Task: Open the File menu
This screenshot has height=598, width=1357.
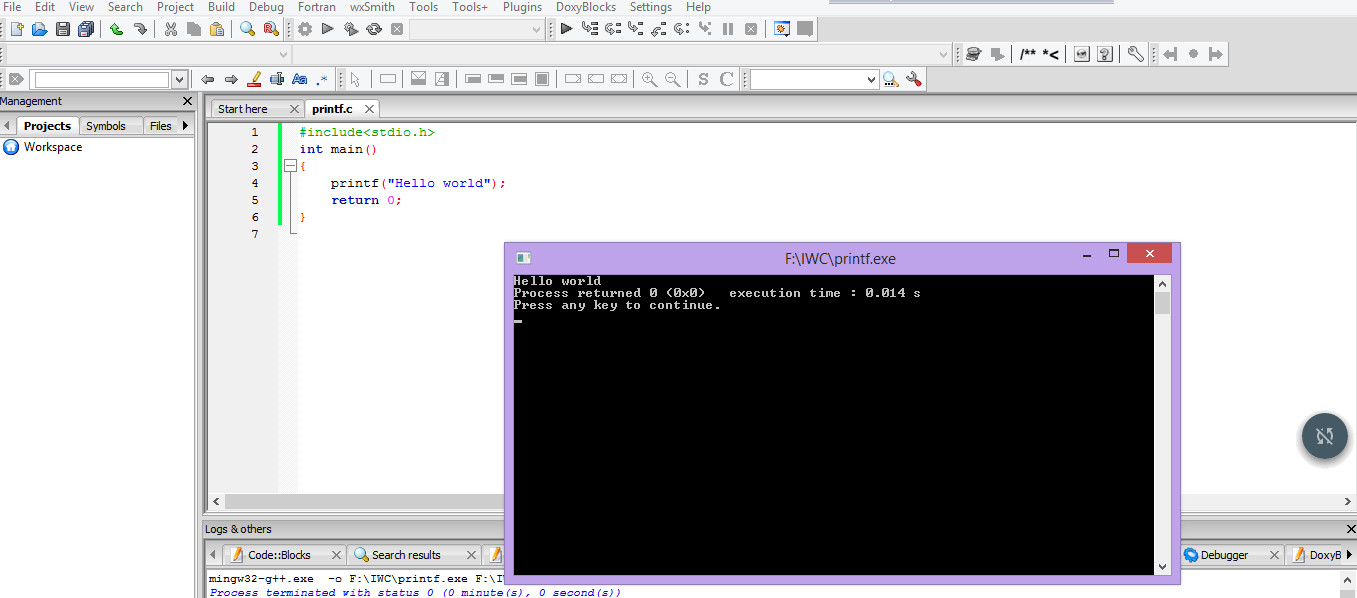Action: [x=12, y=7]
